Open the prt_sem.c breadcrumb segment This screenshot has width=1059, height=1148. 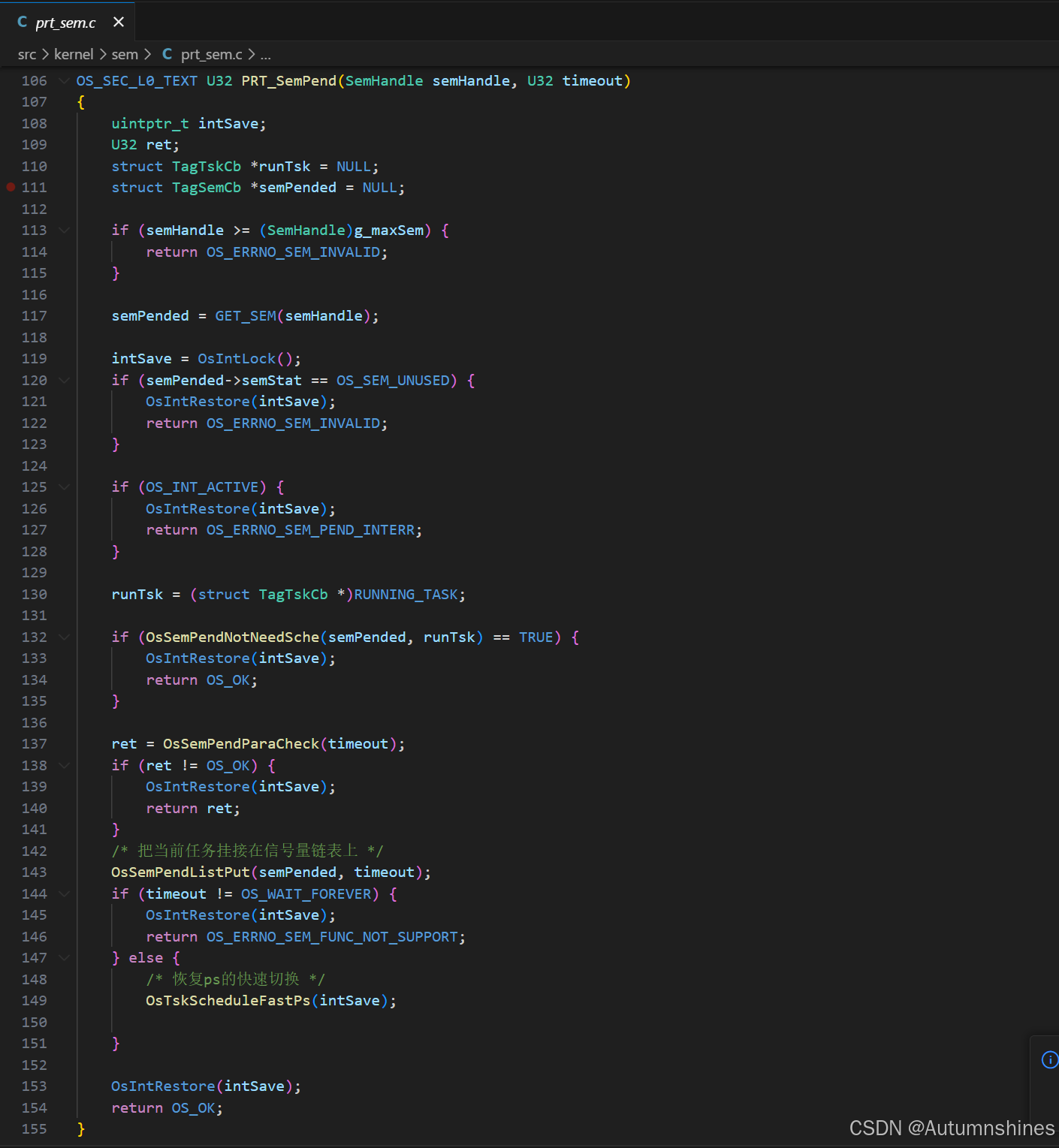211,54
